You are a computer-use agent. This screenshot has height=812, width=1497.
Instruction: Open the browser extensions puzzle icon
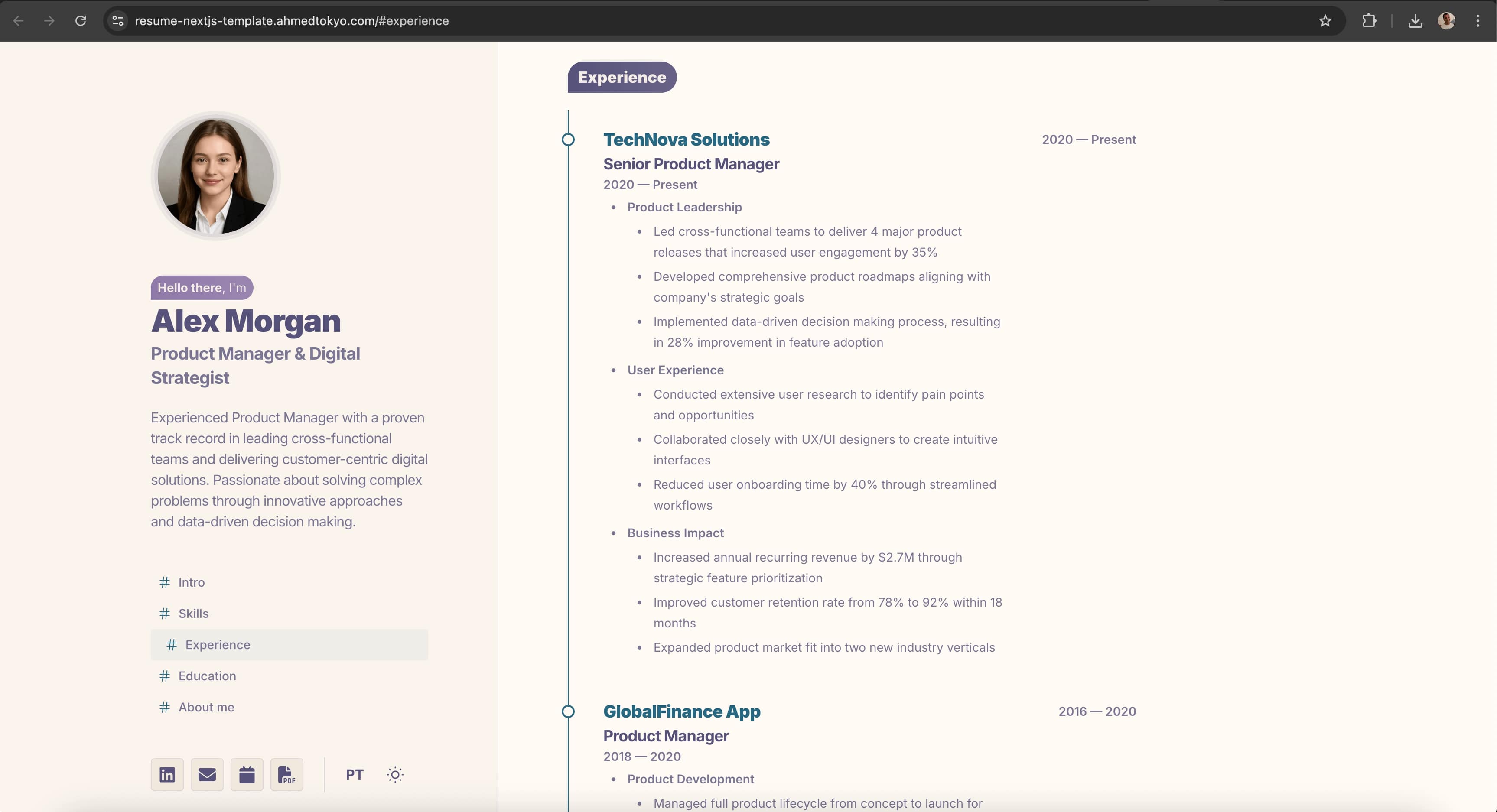1369,20
